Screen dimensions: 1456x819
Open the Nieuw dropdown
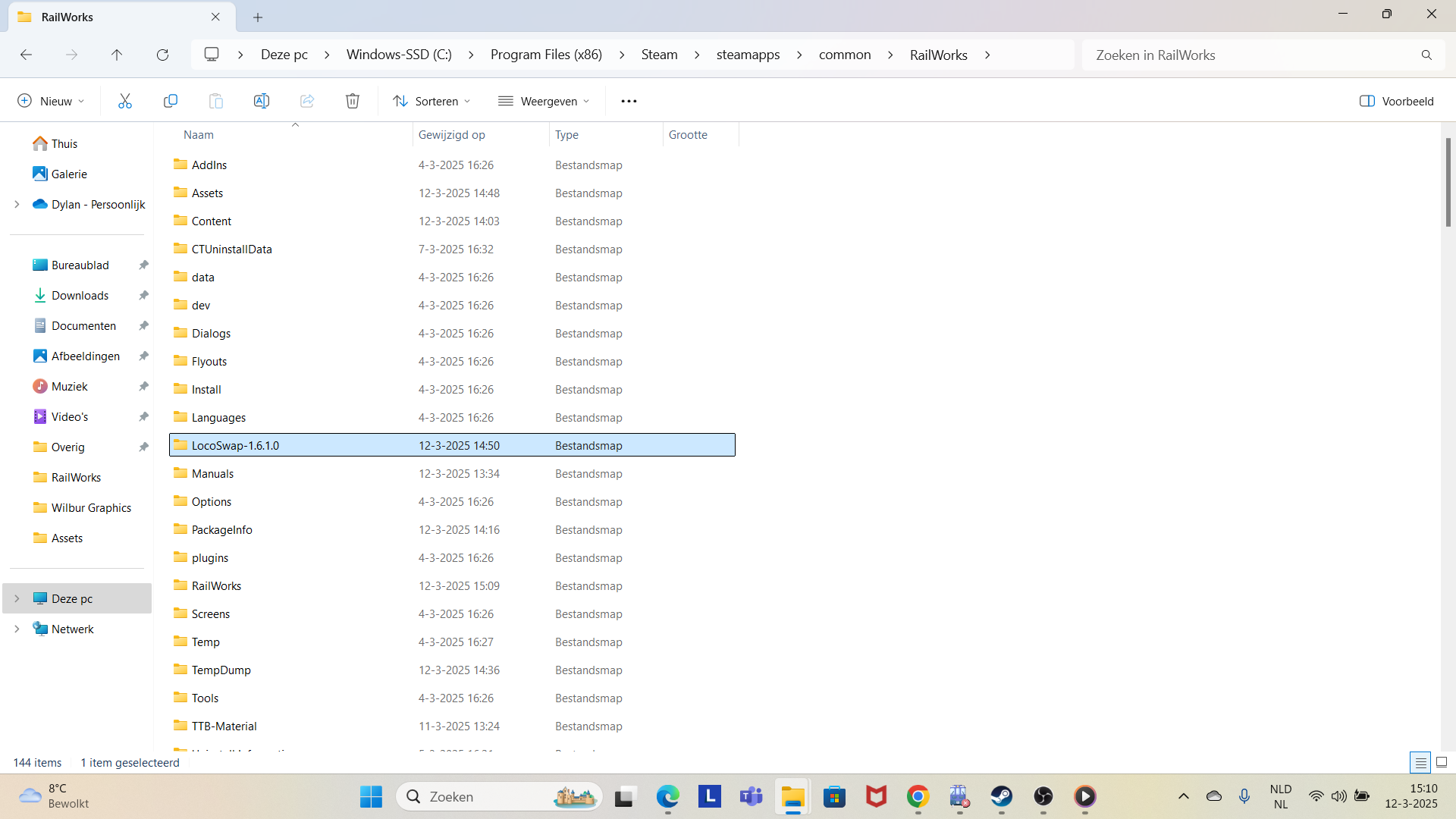coord(51,101)
